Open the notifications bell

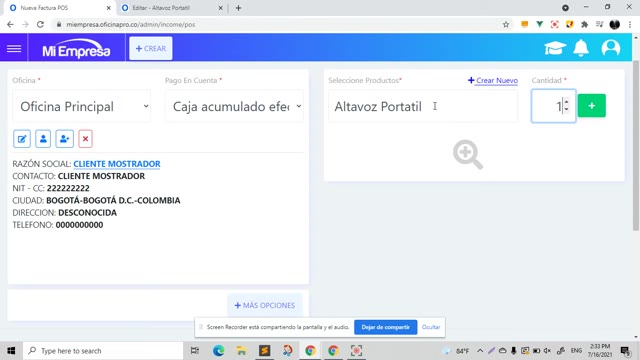click(x=581, y=48)
